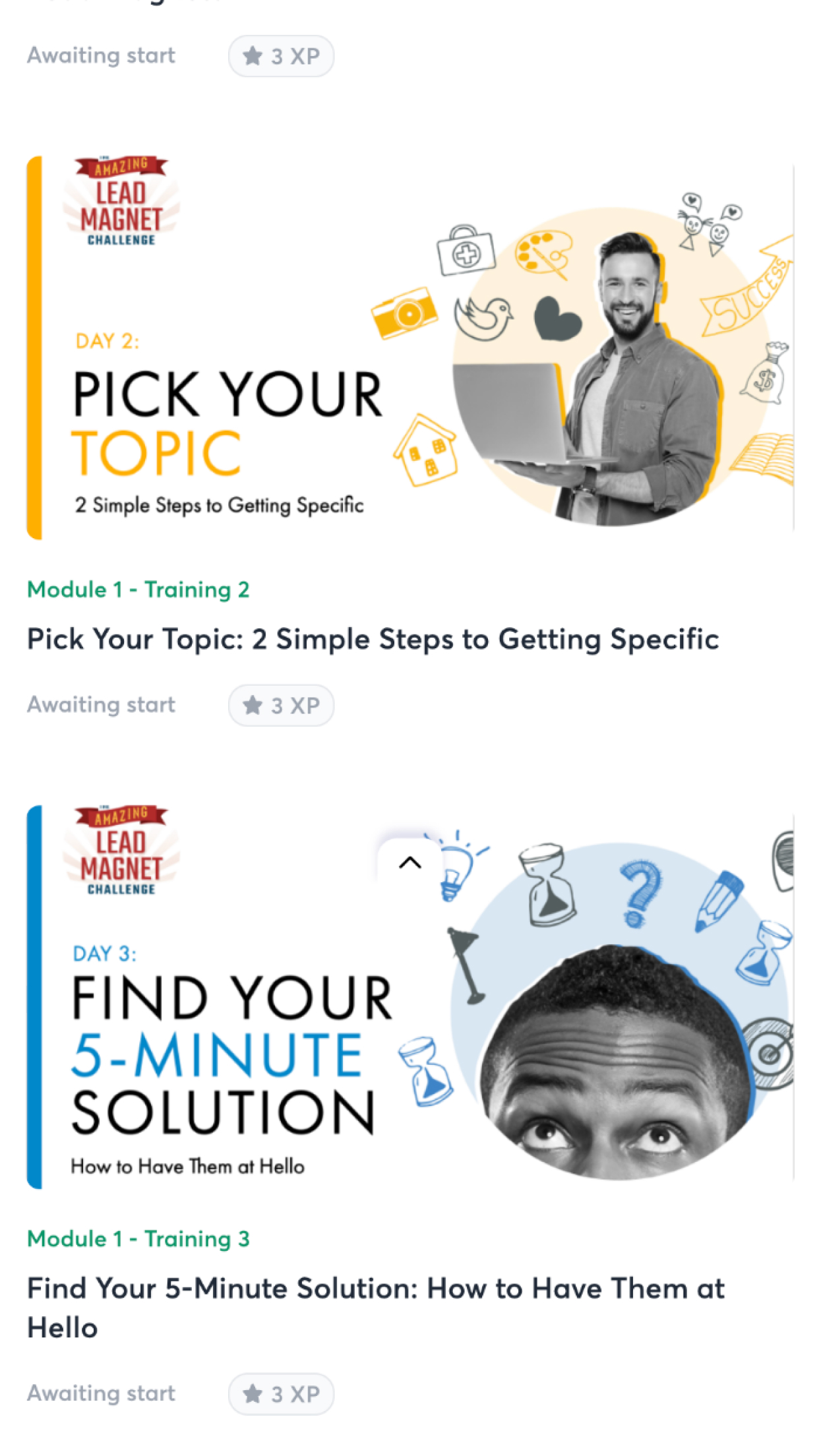Open the Day 2 Pick Your Topic thumbnail
This screenshot has width=819, height=1456.
(410, 348)
